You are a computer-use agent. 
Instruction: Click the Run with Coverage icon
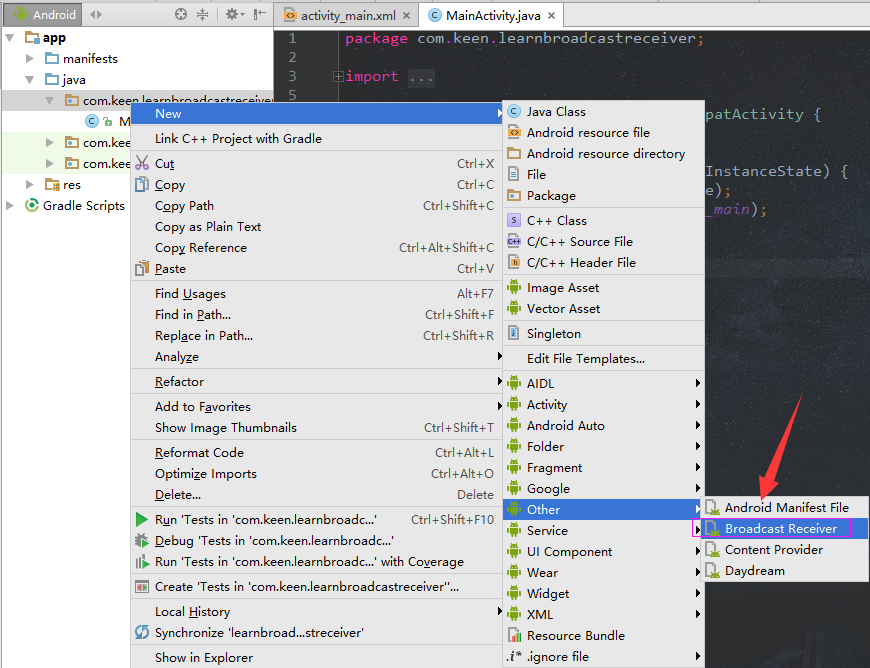pos(142,562)
